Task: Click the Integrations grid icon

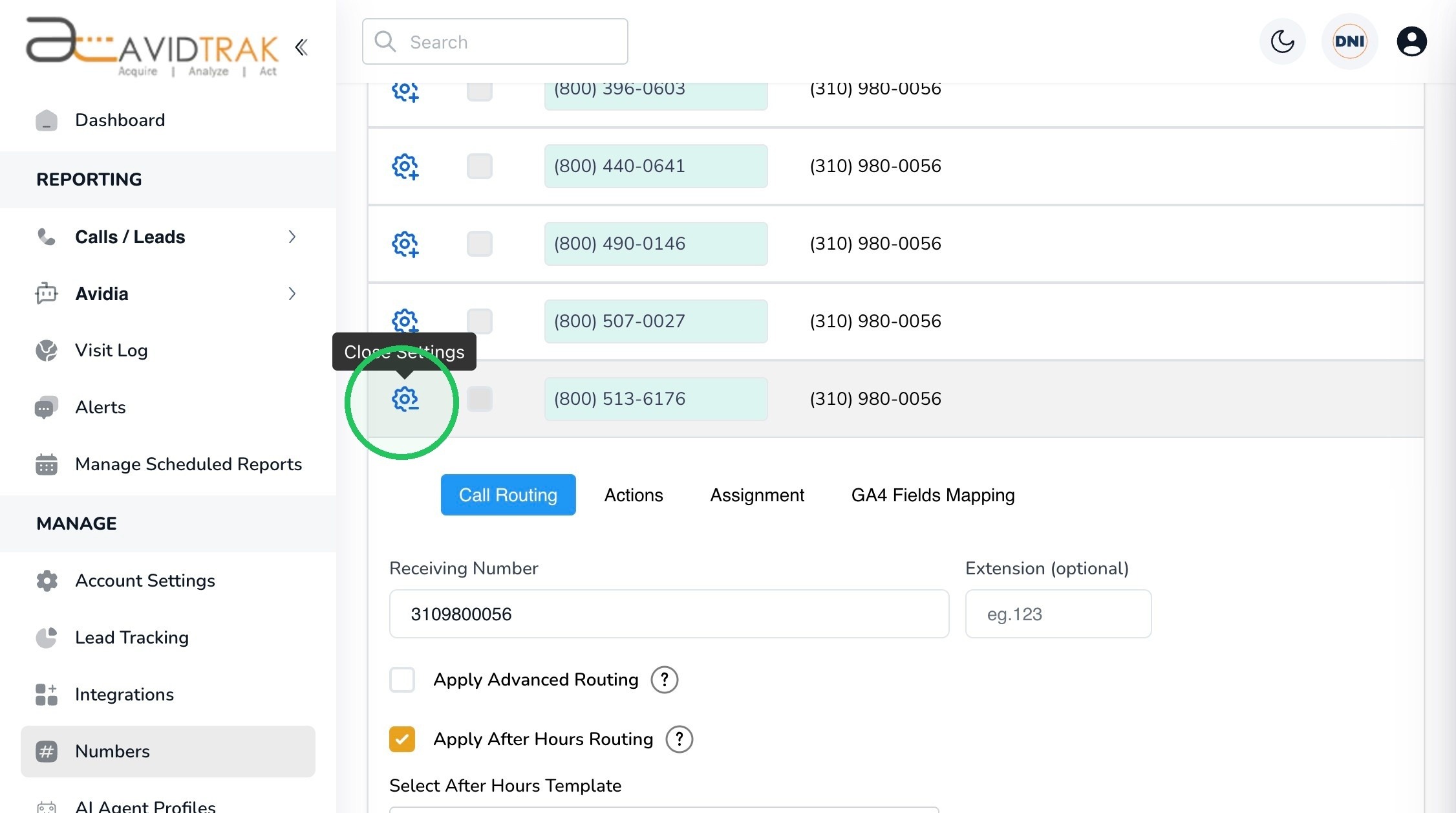Action: [47, 695]
